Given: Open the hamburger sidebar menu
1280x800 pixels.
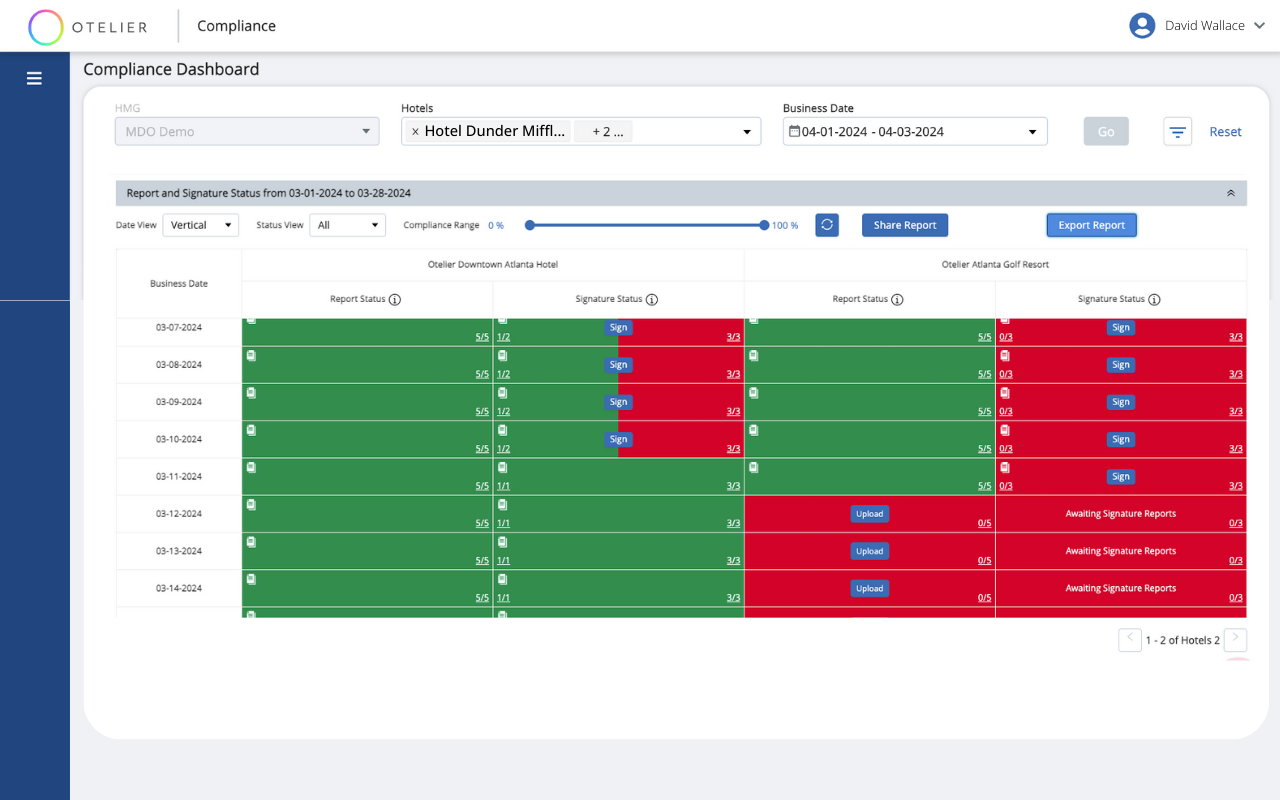Looking at the screenshot, I should point(34,78).
